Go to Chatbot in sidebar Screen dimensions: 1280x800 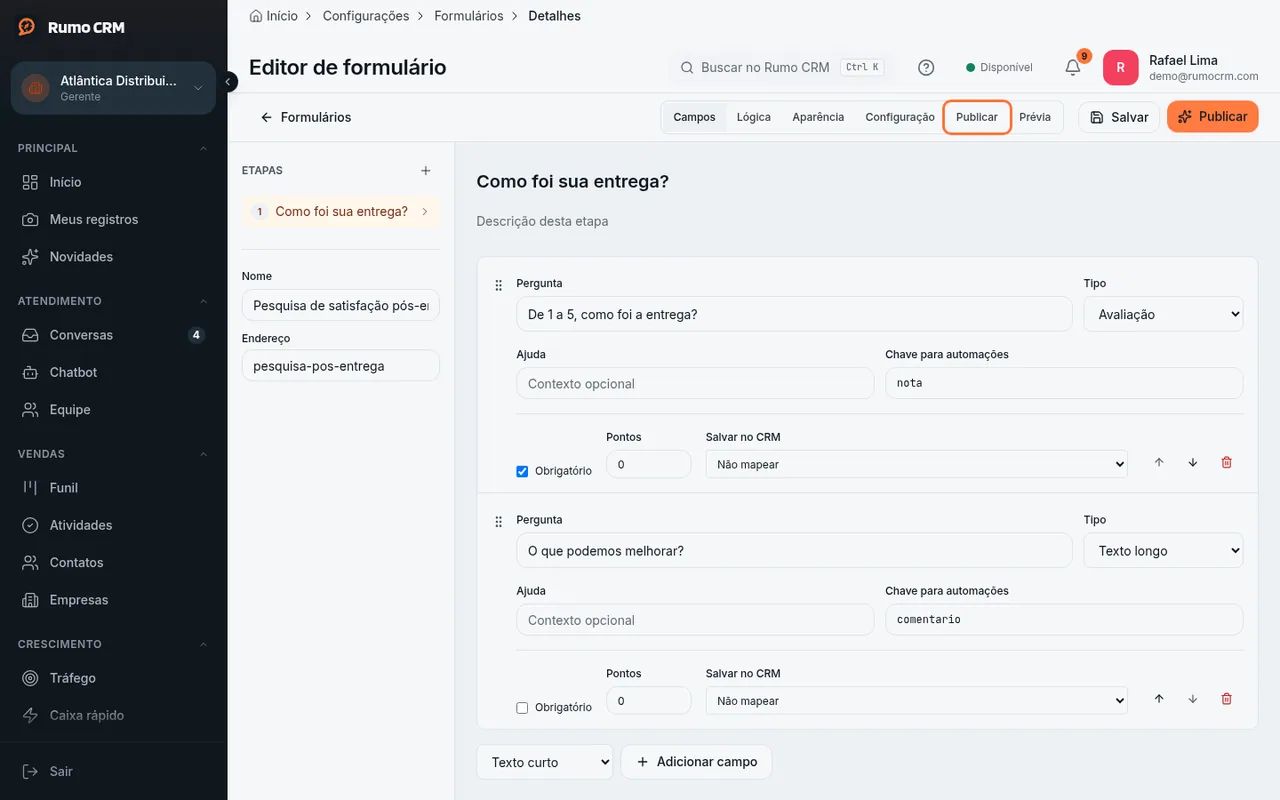tap(113, 372)
